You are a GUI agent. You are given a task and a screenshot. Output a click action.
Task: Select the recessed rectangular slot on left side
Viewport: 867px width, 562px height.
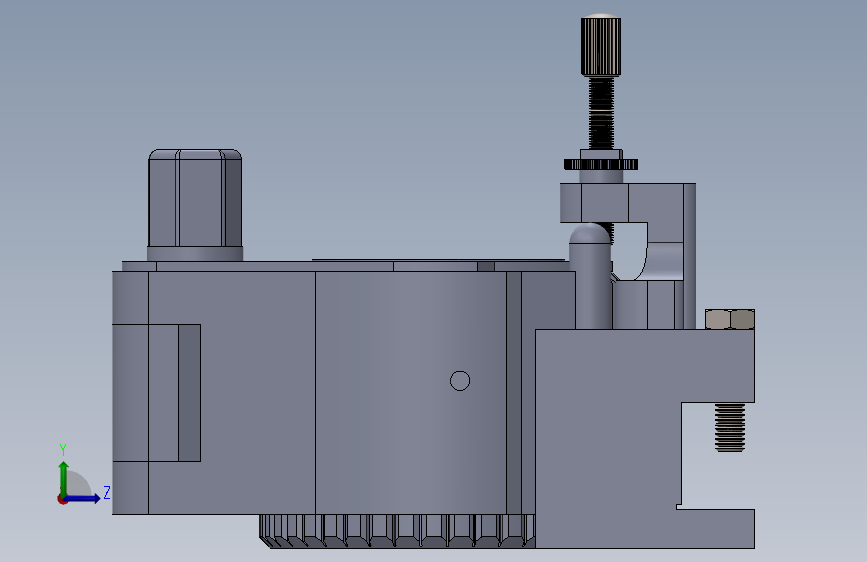point(156,393)
